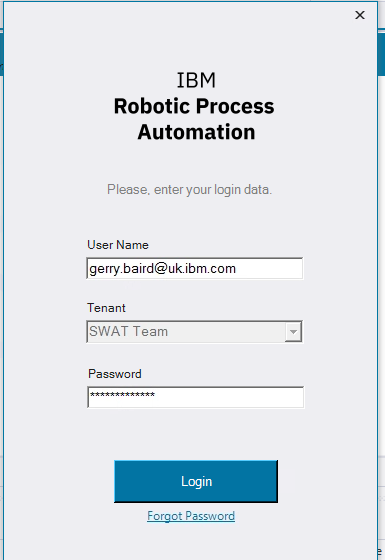Image resolution: width=385 pixels, height=560 pixels.
Task: Click the IBM title text
Action: coord(196,80)
